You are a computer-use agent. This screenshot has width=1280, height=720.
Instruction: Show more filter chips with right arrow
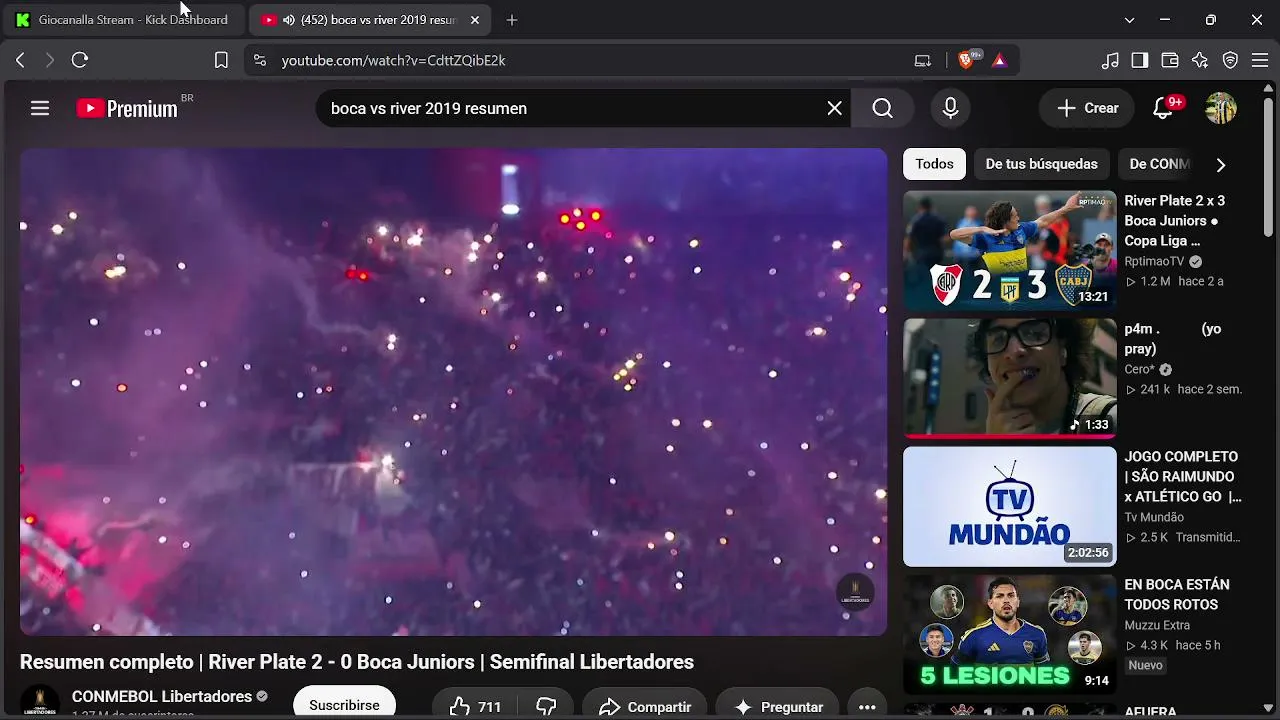pos(1220,164)
